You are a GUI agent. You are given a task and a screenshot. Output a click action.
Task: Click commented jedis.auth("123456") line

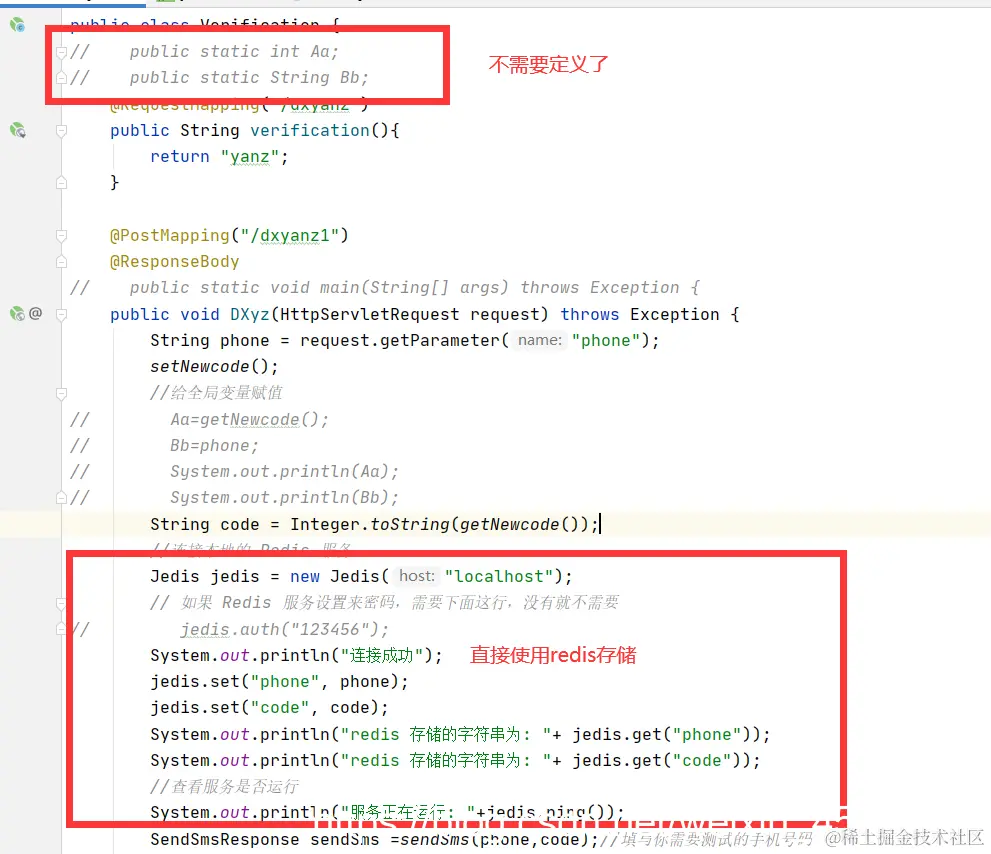tap(284, 630)
